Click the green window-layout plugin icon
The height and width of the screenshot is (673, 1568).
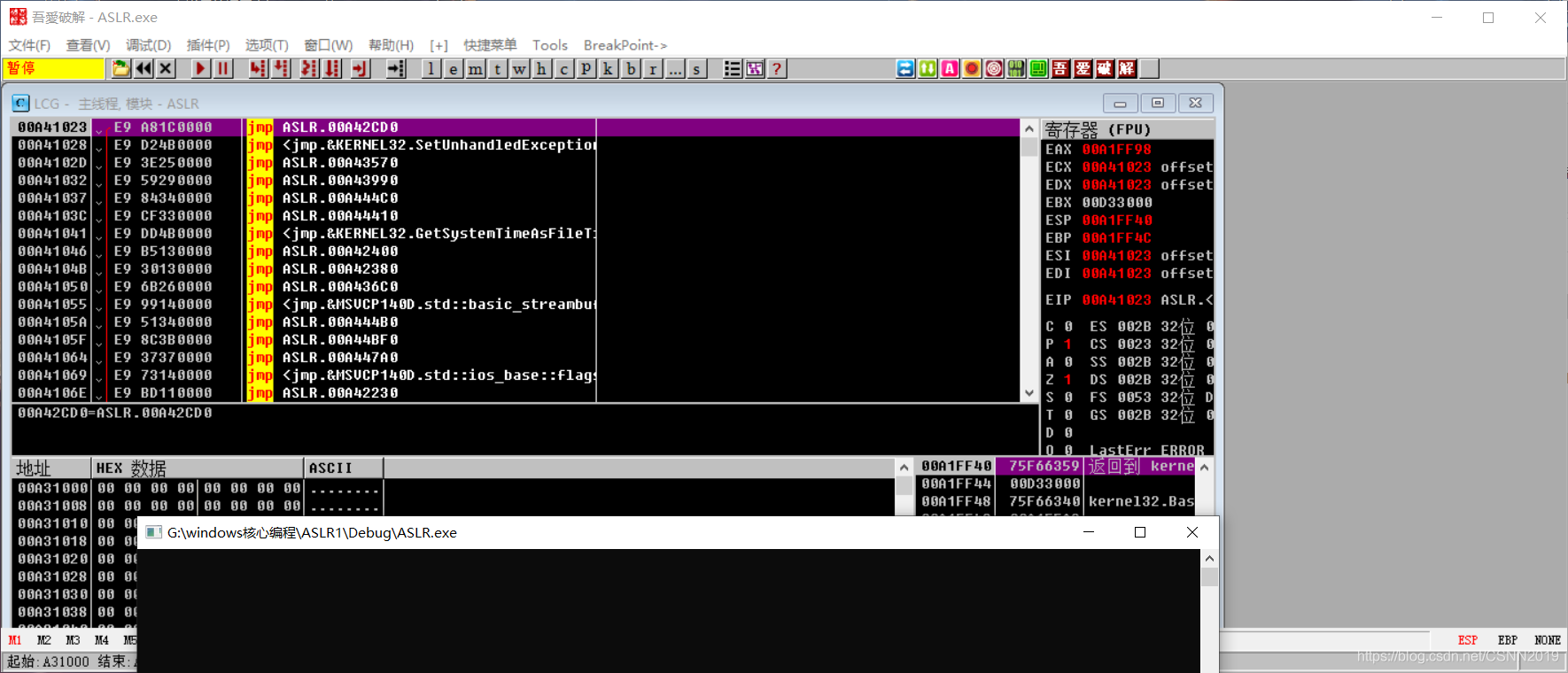tap(1038, 68)
